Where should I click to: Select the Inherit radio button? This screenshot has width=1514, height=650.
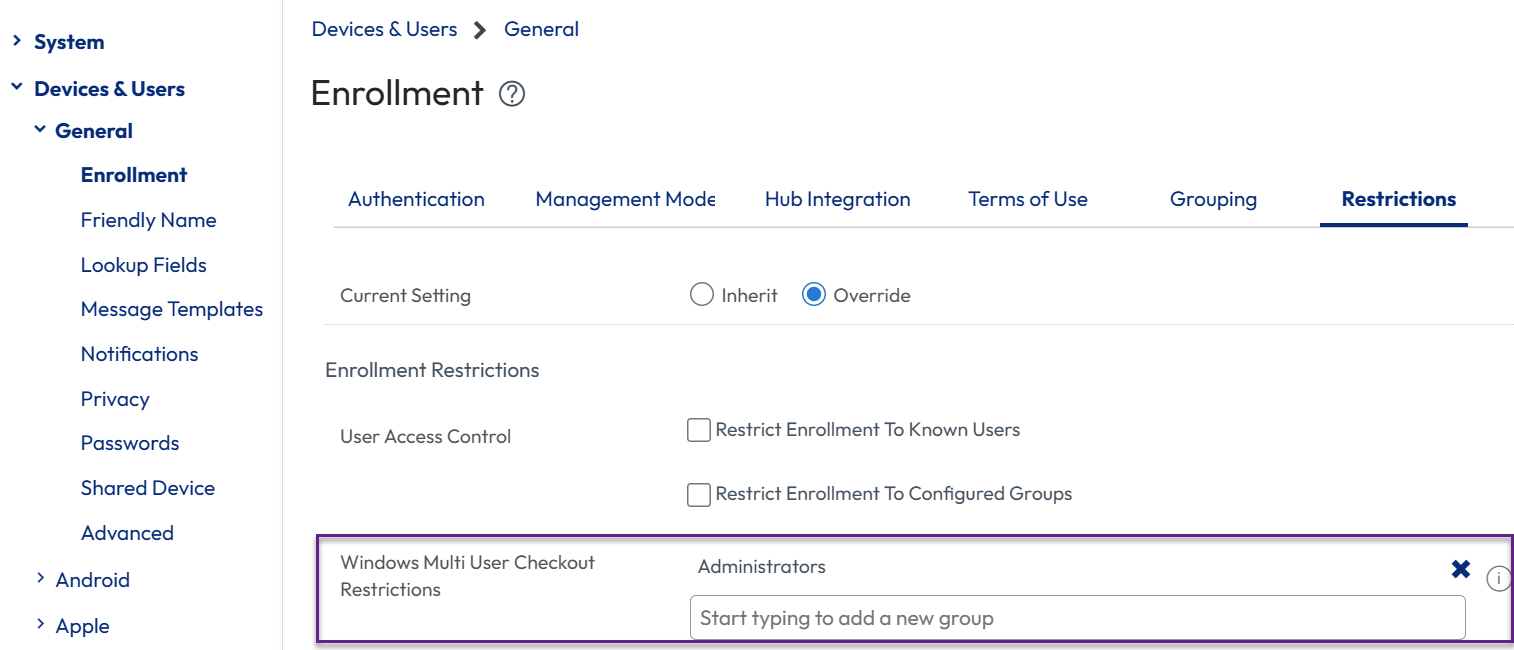click(x=701, y=295)
